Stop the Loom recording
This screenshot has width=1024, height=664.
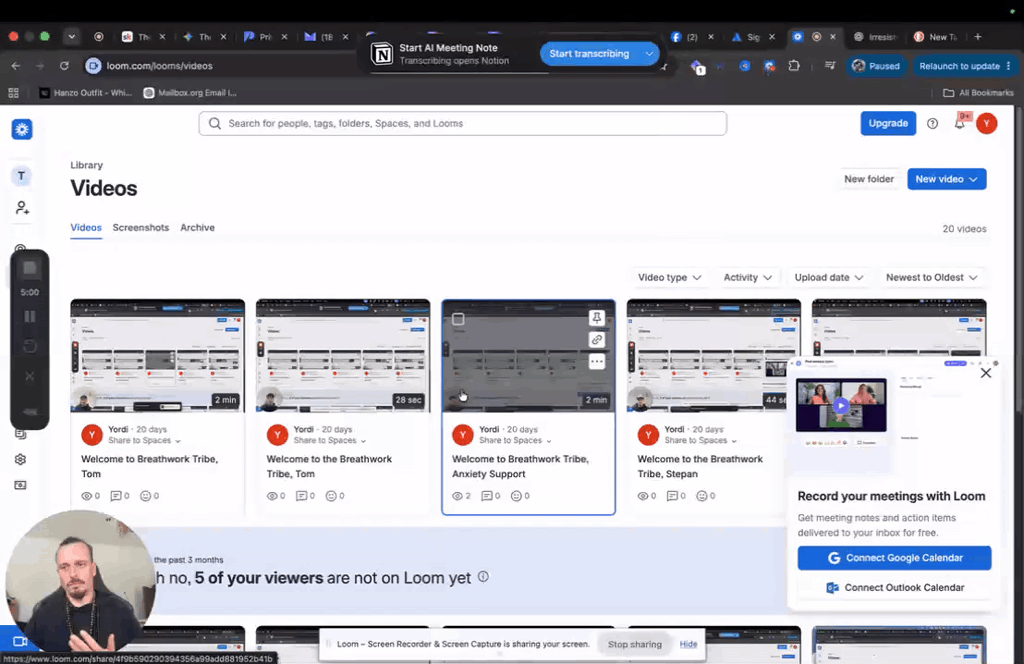tap(29, 268)
